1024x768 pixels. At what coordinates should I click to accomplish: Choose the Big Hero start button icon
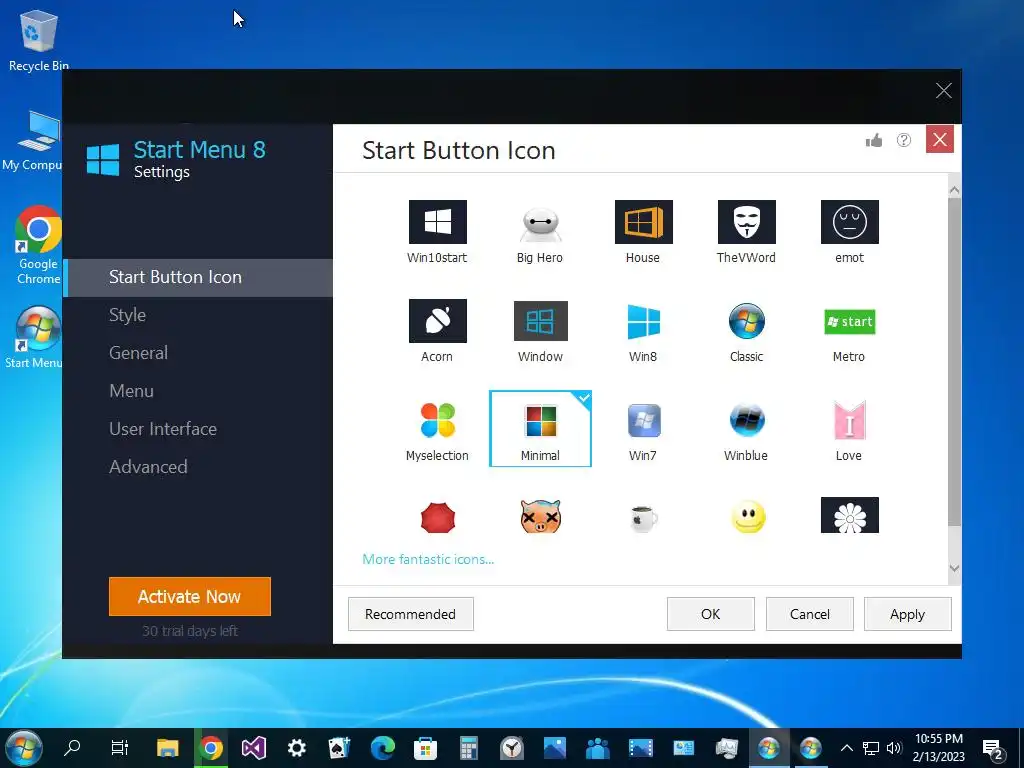click(540, 224)
